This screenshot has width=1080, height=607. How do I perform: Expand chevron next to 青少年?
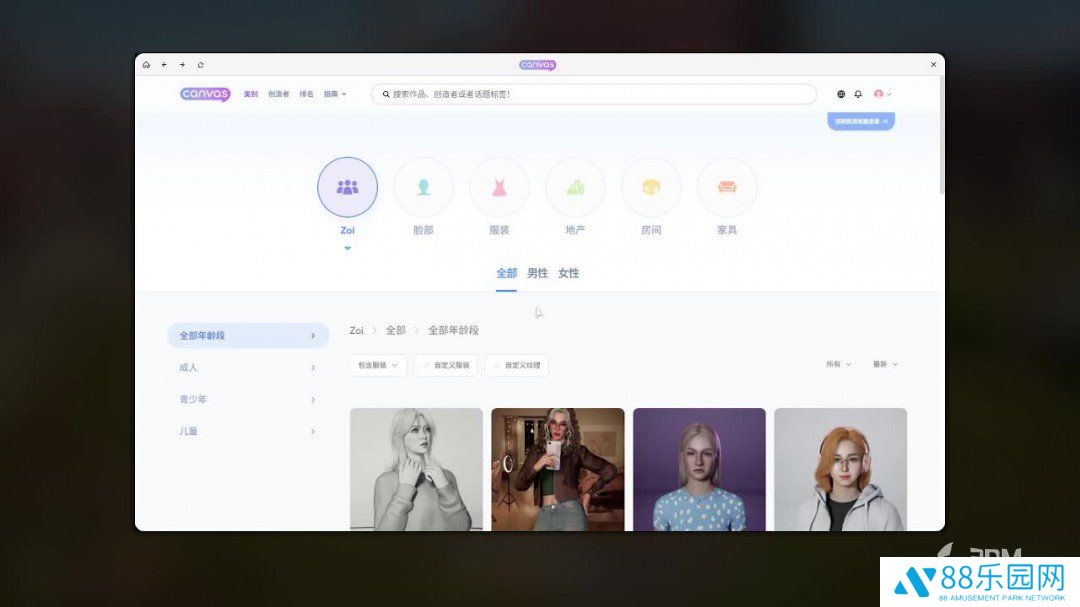tap(313, 400)
